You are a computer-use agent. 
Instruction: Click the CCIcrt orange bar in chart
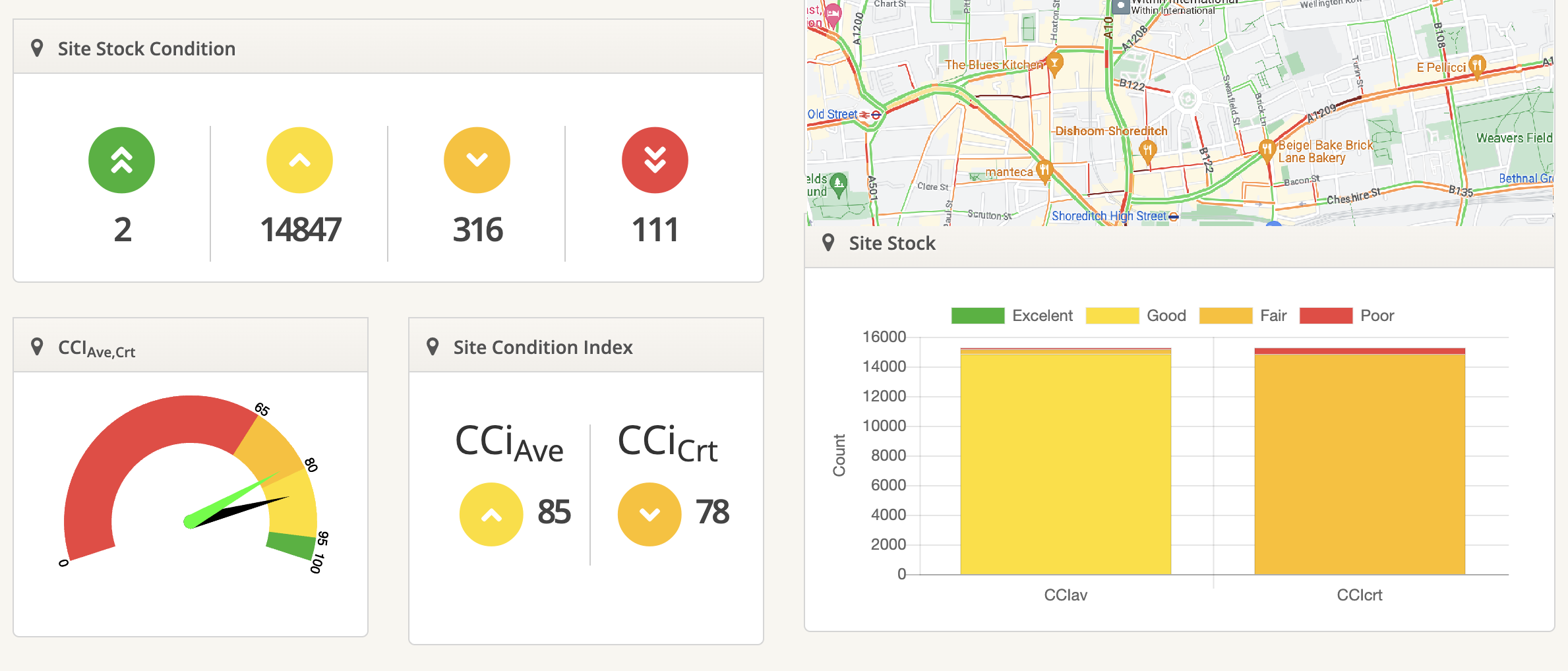coord(1360,461)
